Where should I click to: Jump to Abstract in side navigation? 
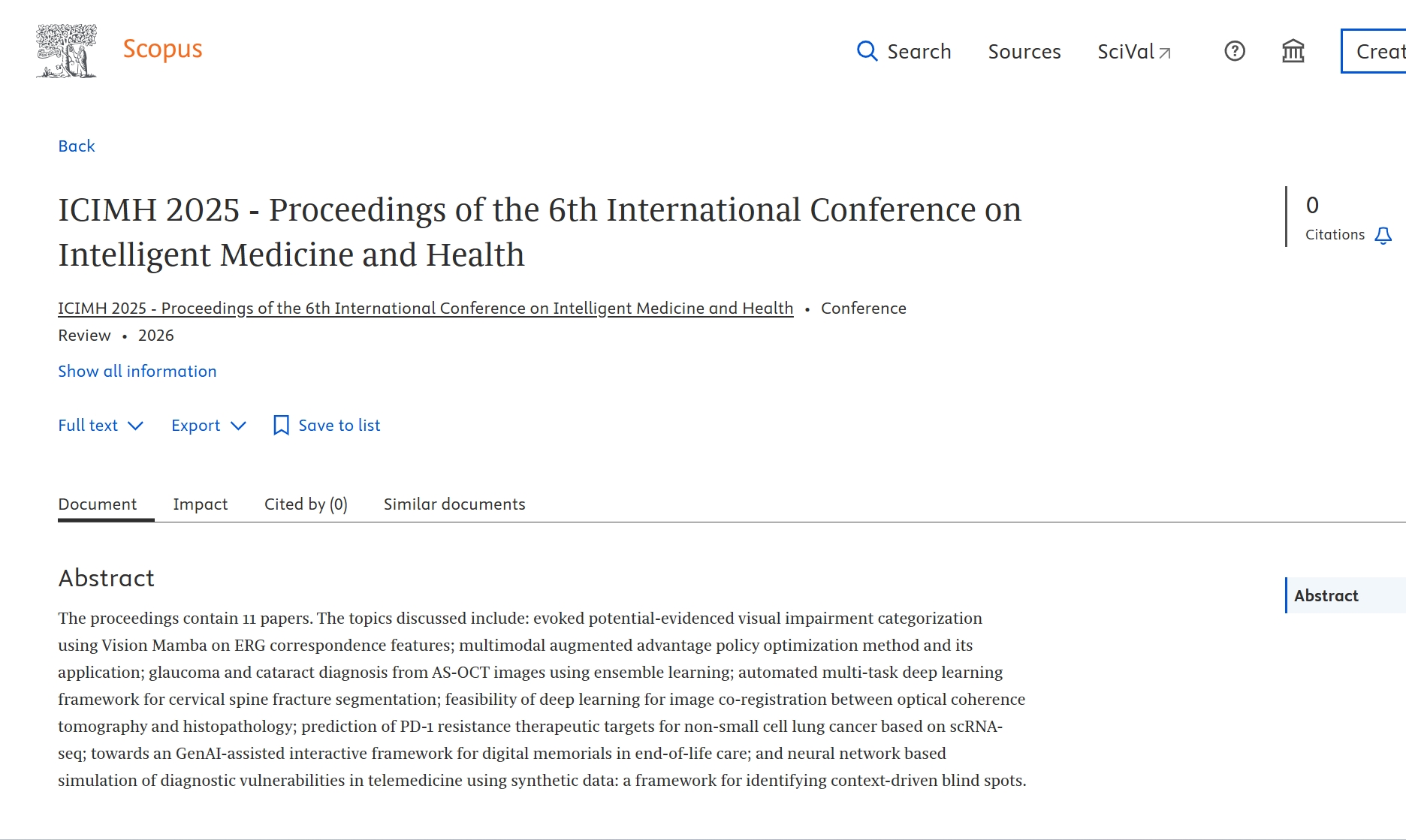click(x=1326, y=596)
